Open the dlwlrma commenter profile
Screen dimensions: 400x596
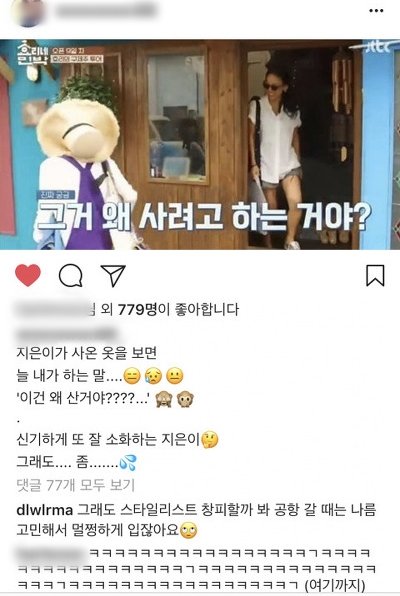coord(44,510)
